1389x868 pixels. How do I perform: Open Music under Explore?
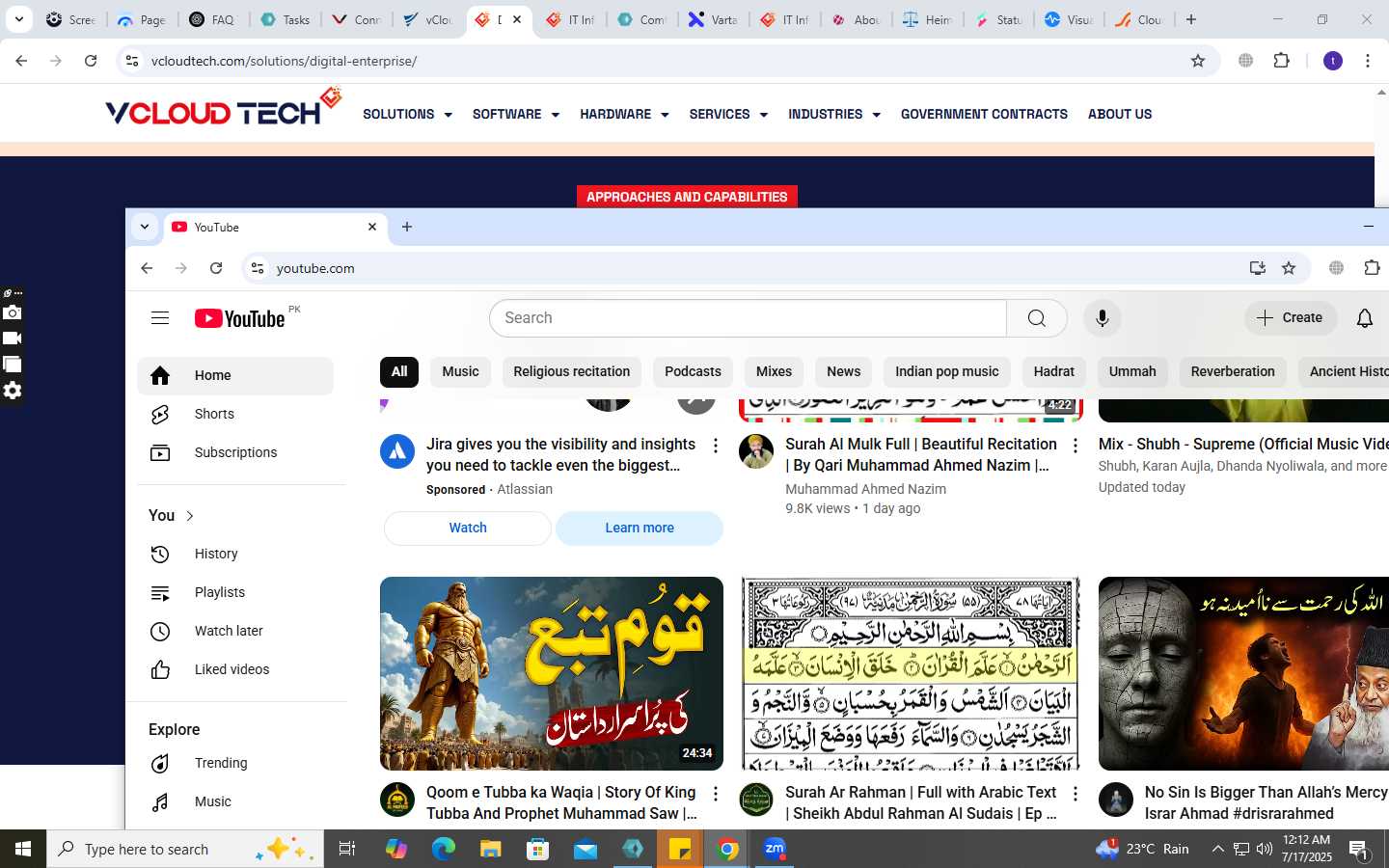(235, 801)
